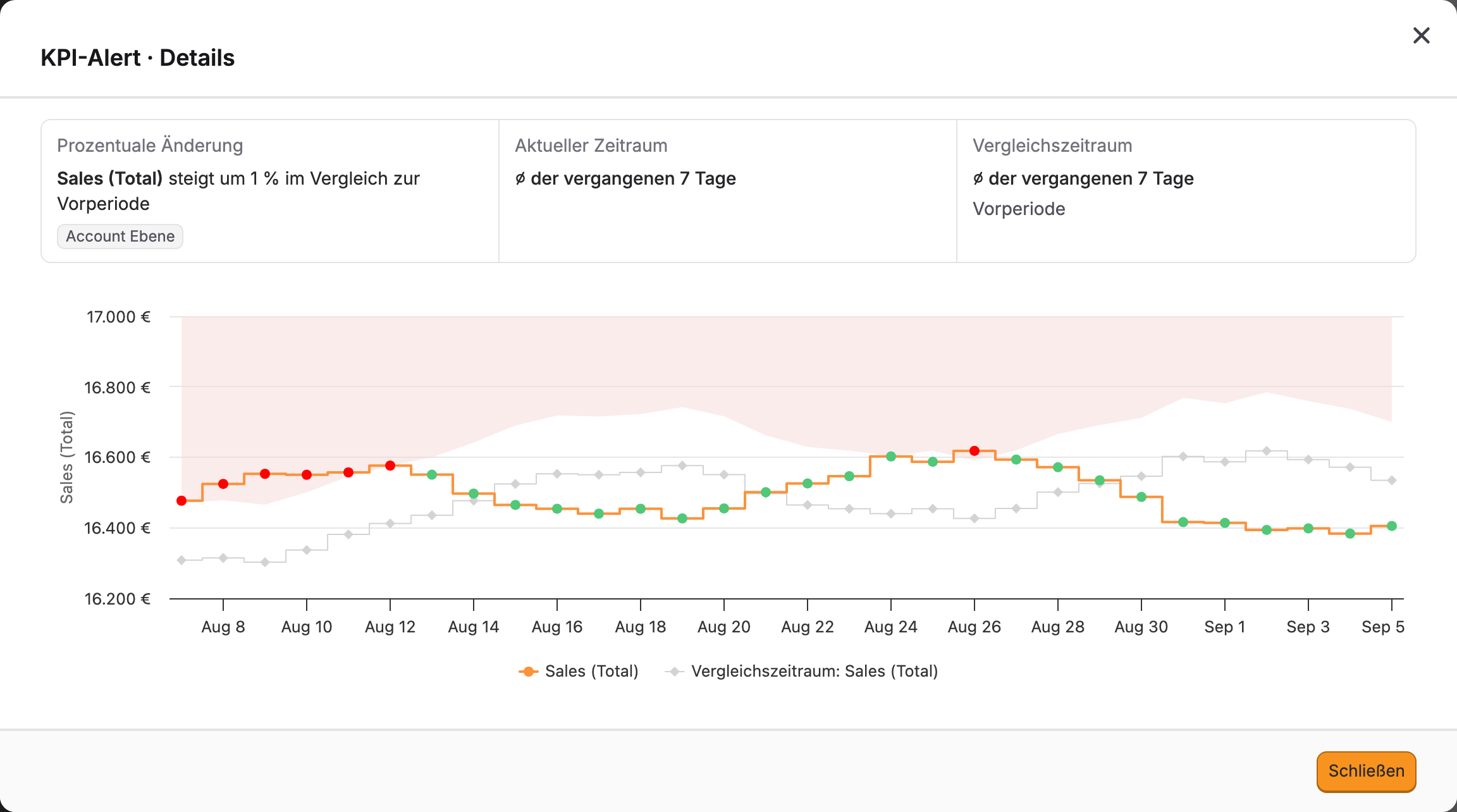Select the green data point above Aug 30

click(1141, 497)
